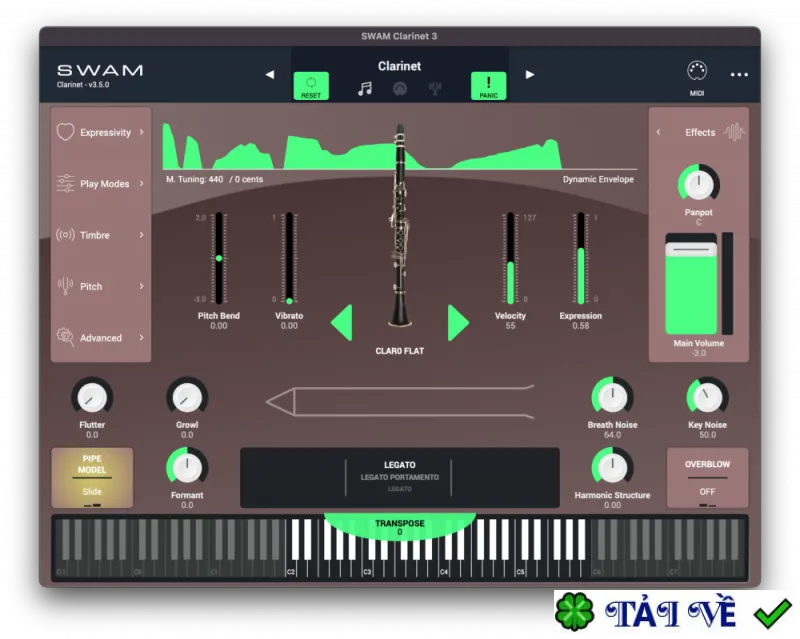Click the Panpot knob

click(x=698, y=184)
